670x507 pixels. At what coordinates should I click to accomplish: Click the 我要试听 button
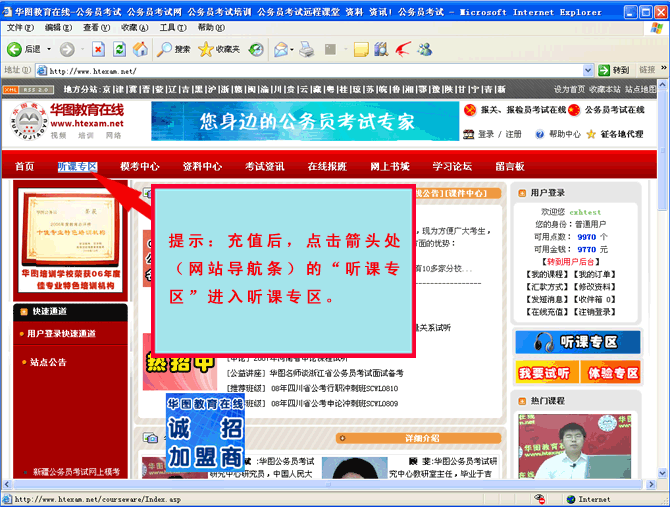547,372
